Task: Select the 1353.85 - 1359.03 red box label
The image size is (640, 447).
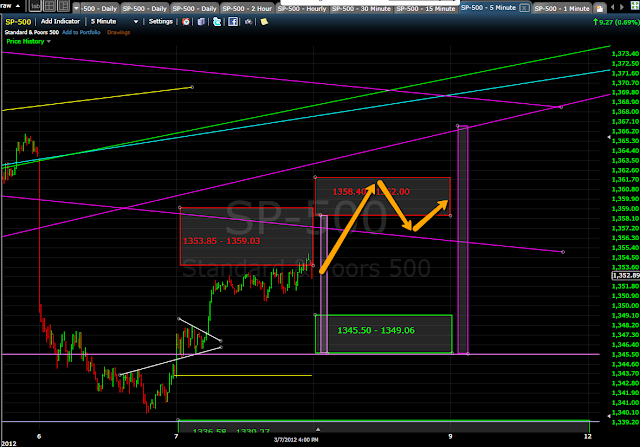Action: pyautogui.click(x=221, y=241)
